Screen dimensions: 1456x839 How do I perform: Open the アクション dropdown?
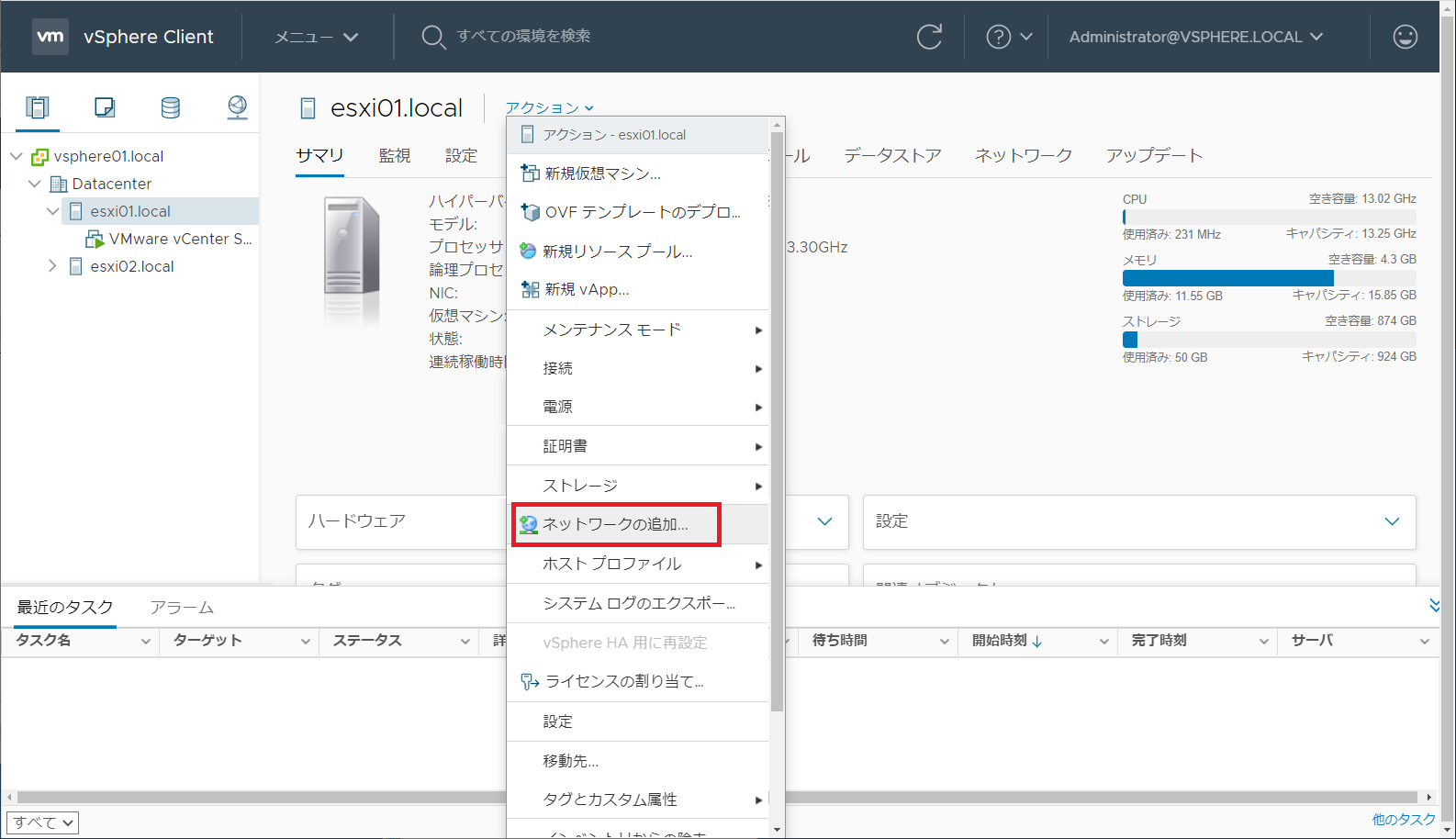[549, 108]
